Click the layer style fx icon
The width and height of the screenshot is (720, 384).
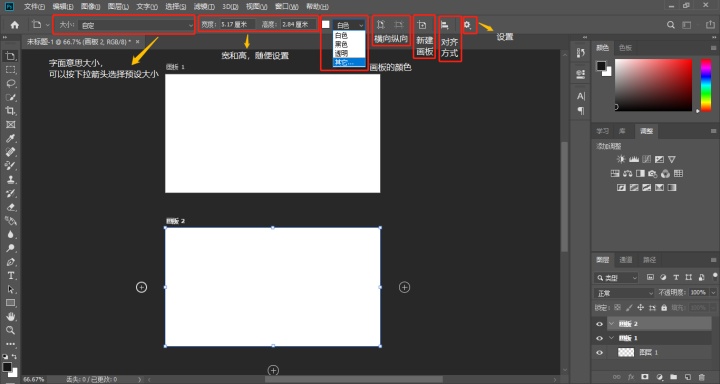631,377
